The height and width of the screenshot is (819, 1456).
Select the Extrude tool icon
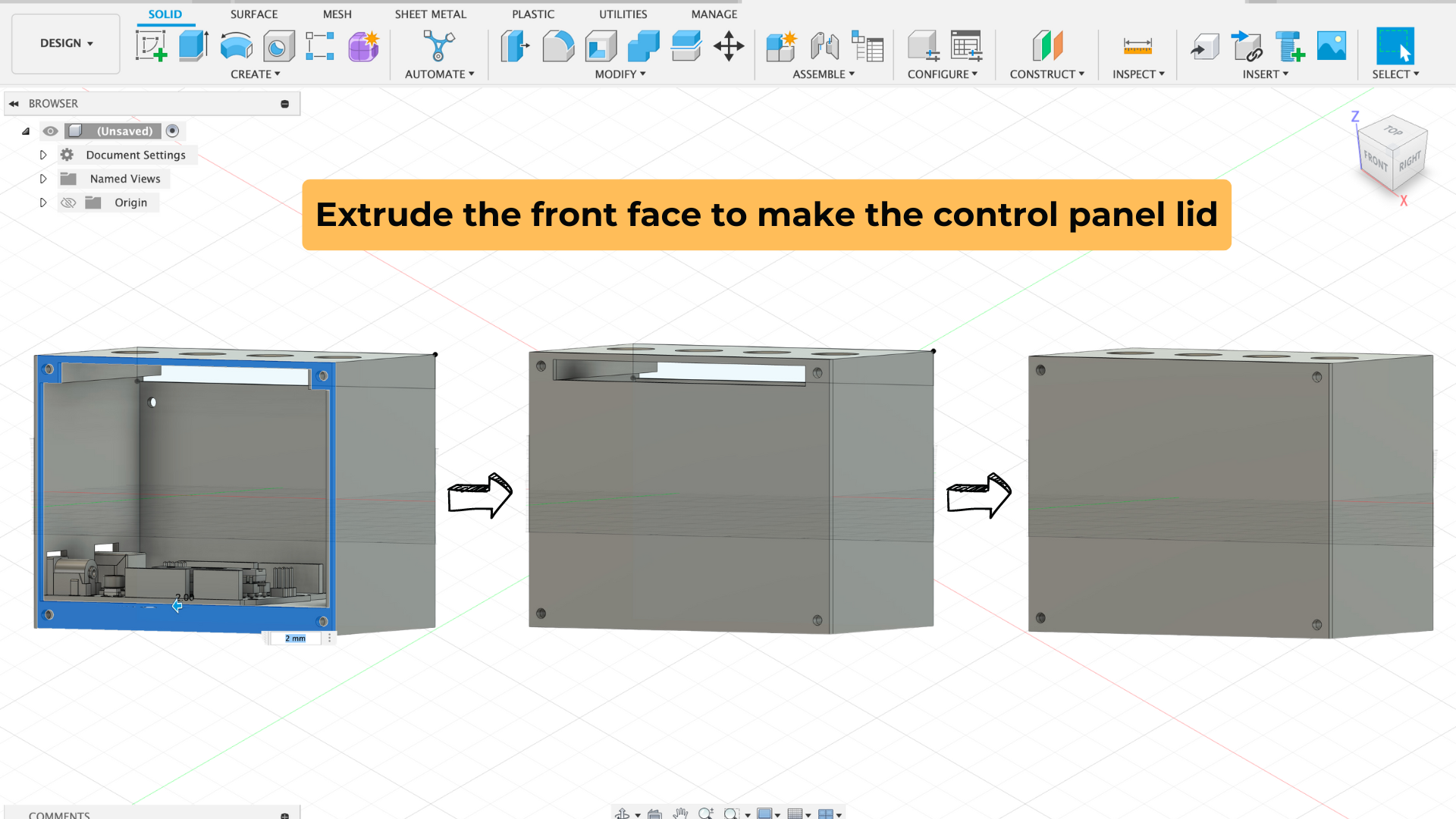[x=193, y=45]
